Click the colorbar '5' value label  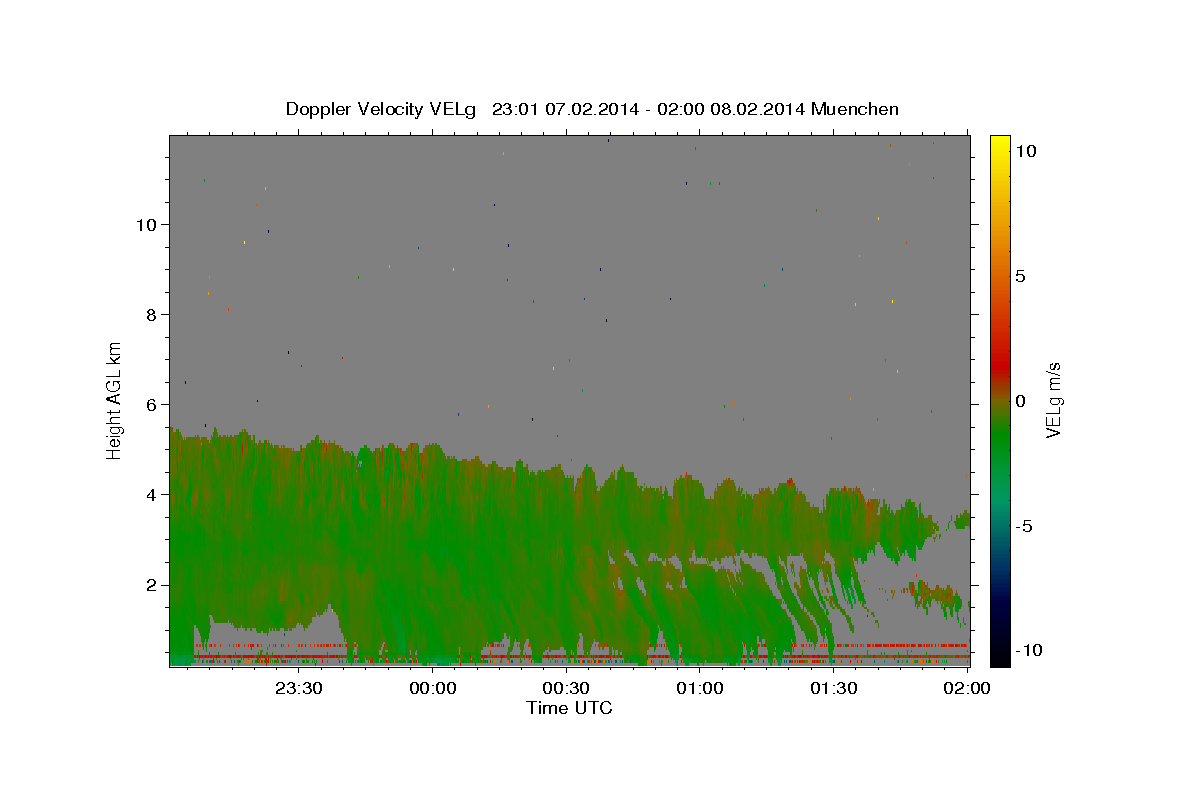[1020, 276]
